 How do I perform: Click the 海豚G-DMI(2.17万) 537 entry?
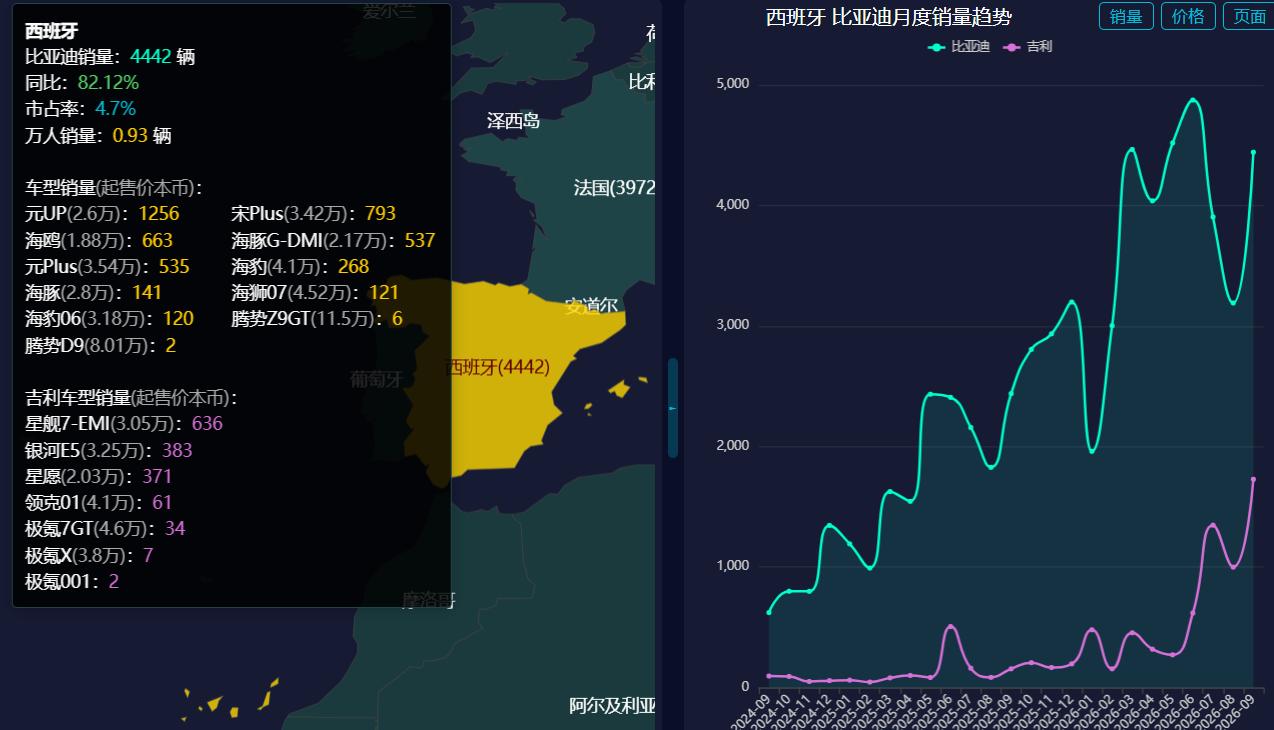click(x=333, y=240)
